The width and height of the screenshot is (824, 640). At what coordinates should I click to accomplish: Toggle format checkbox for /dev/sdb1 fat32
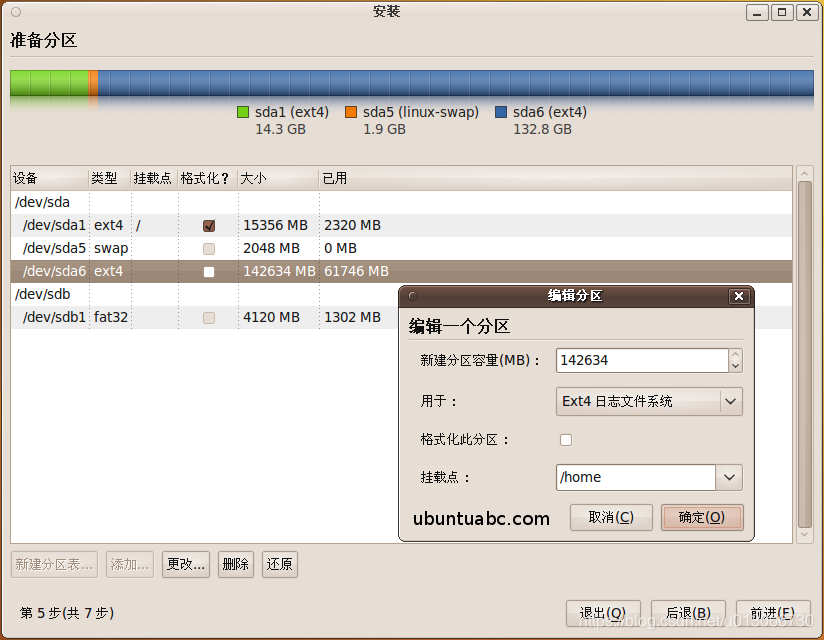coord(209,318)
